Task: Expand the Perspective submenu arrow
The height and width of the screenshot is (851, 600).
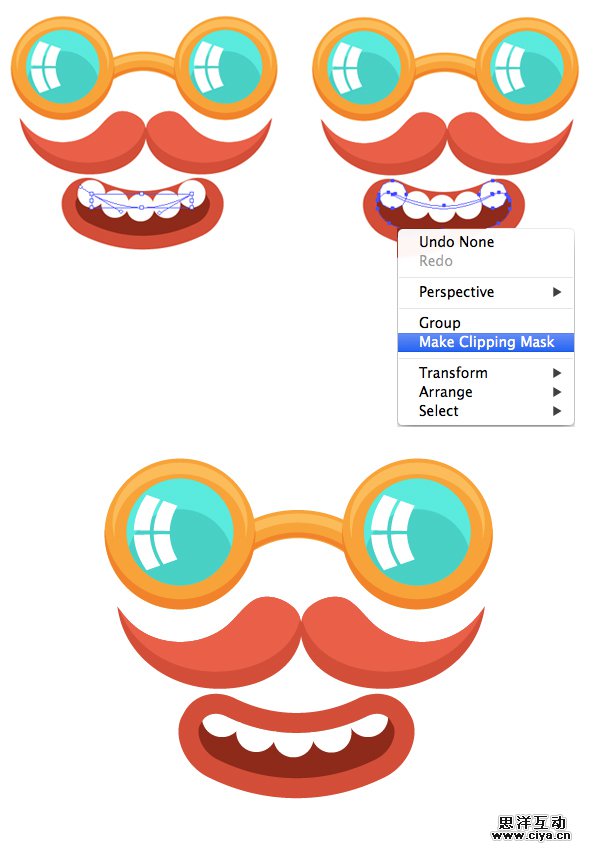Action: click(x=557, y=292)
